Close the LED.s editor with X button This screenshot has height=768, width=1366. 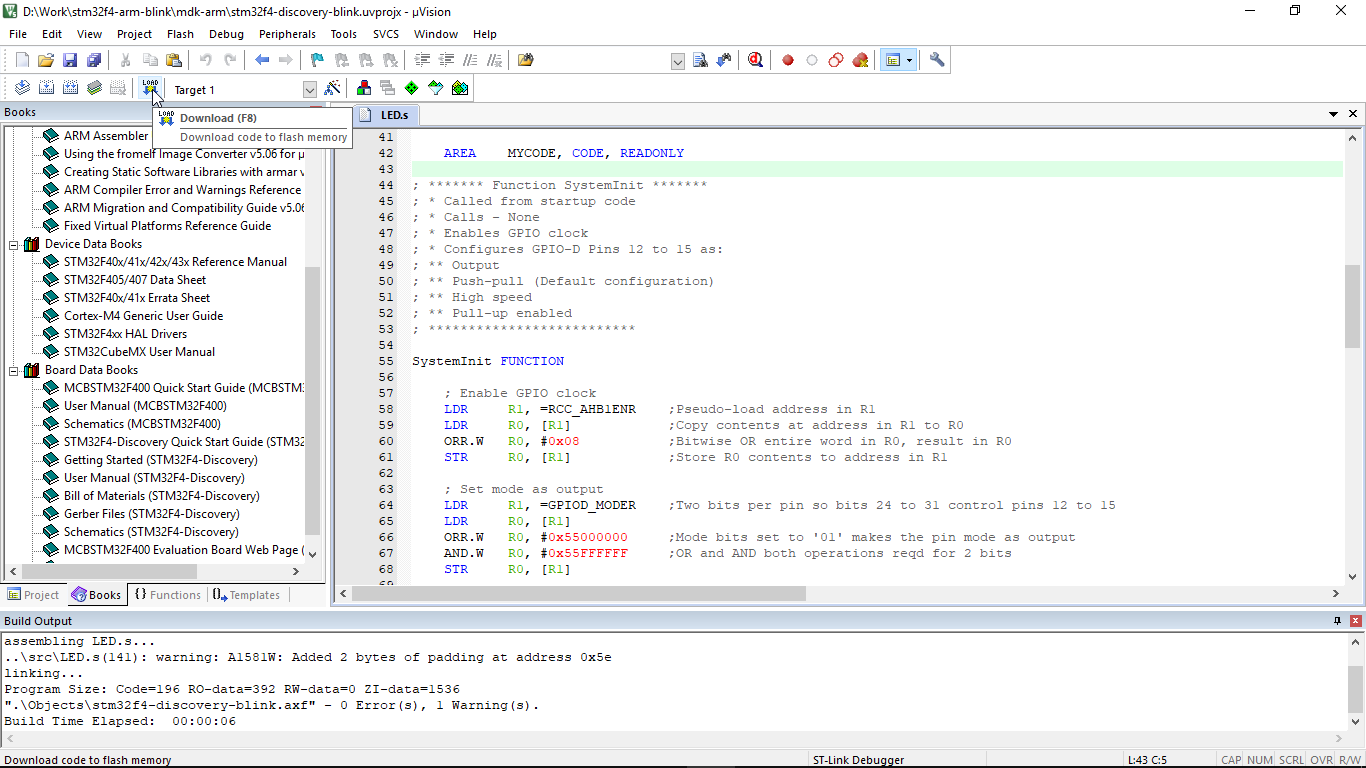pos(1353,115)
